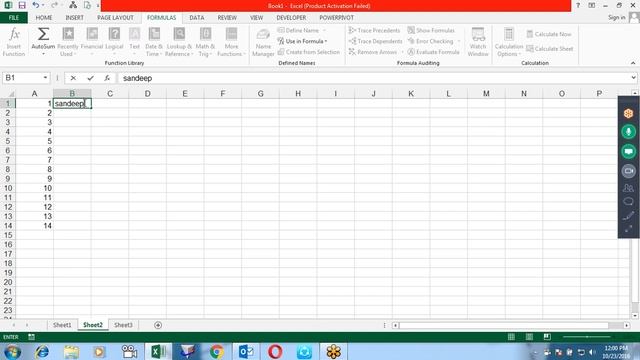Viewport: 640px width, 360px height.
Task: Switch to the REVIEW tab
Action: (227, 18)
